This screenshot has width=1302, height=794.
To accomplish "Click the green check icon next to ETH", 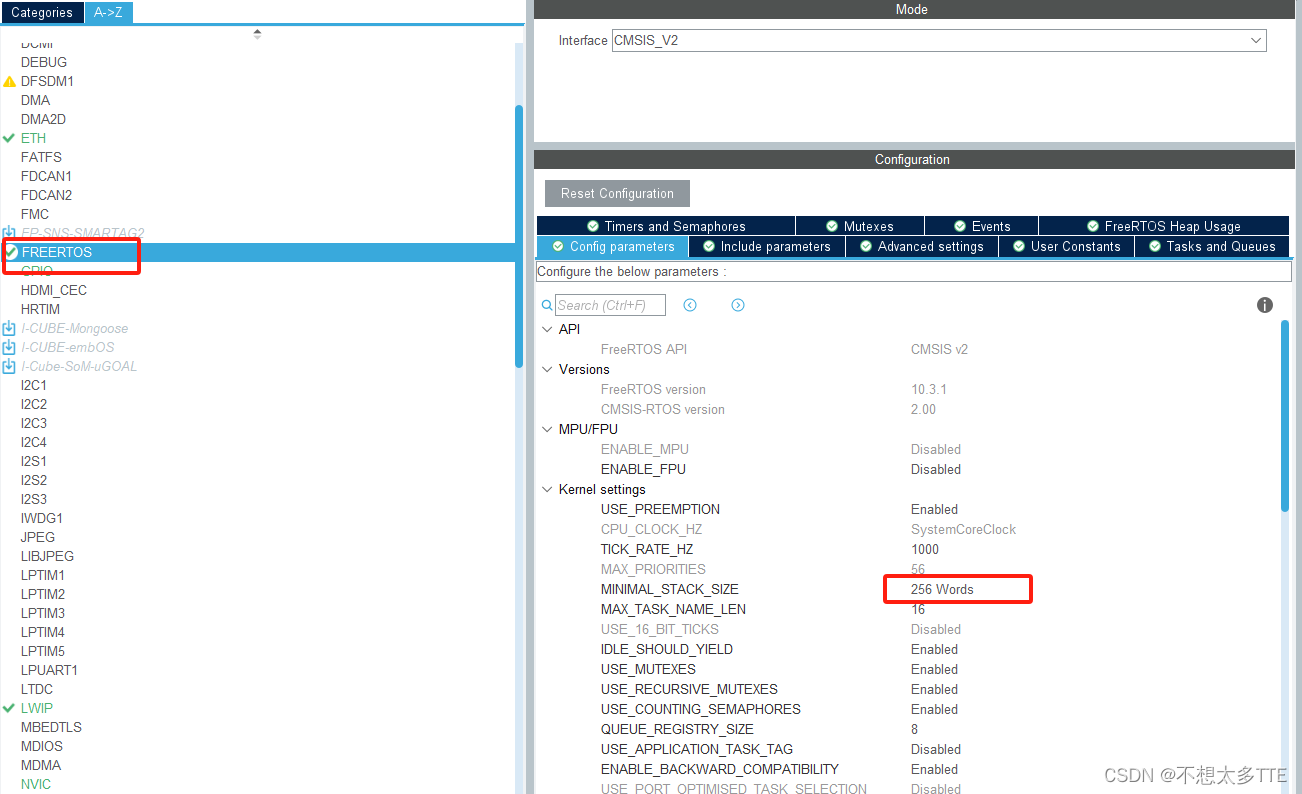I will point(8,138).
